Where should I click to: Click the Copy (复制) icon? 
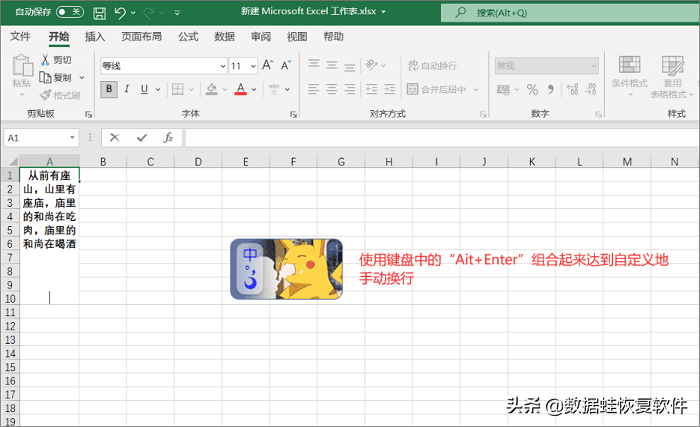45,77
